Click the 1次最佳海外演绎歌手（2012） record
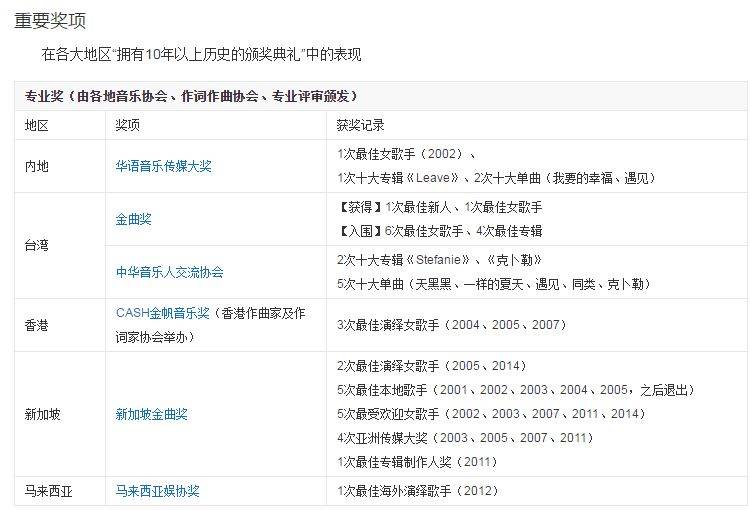751x510 pixels. 418,491
